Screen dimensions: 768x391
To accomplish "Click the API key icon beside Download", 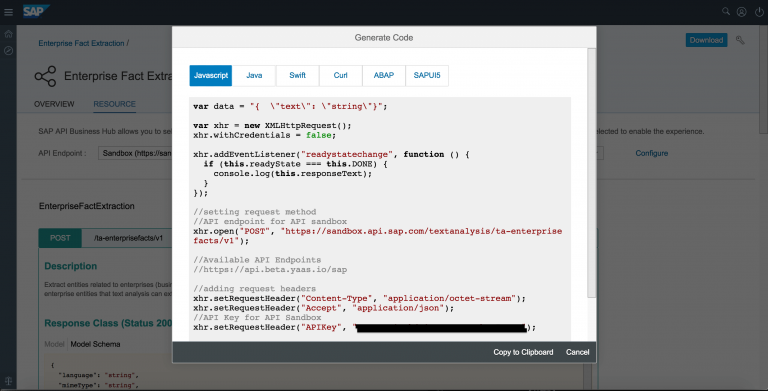I will click(x=740, y=40).
